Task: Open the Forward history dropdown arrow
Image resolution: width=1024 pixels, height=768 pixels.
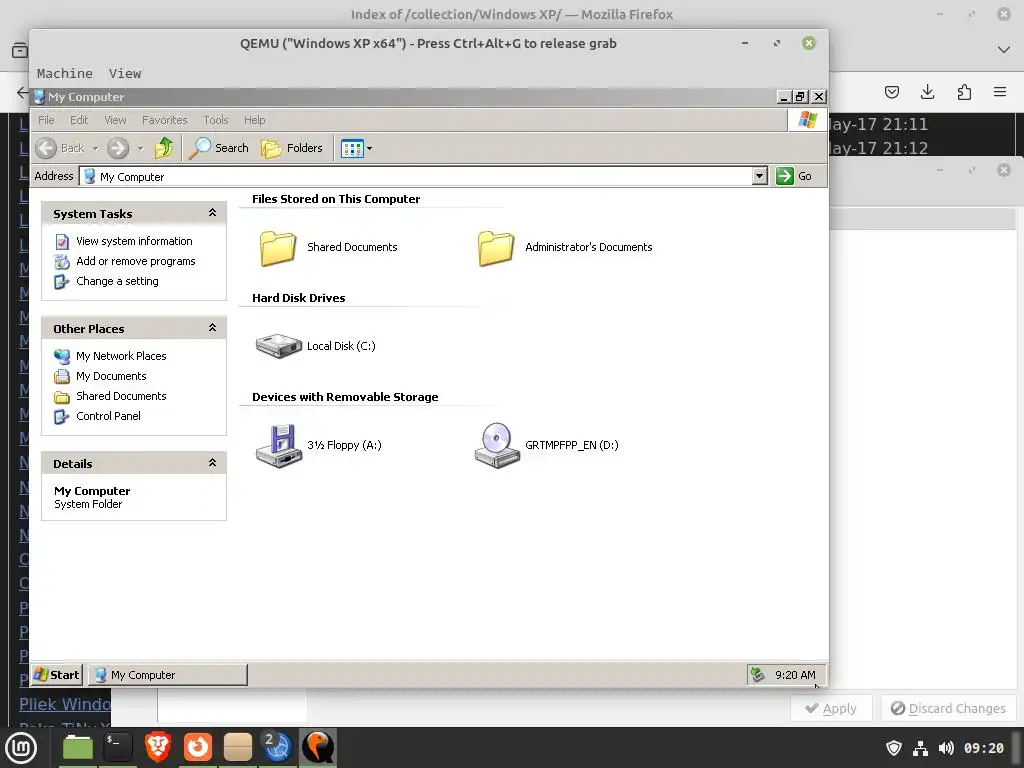Action: pos(140,149)
